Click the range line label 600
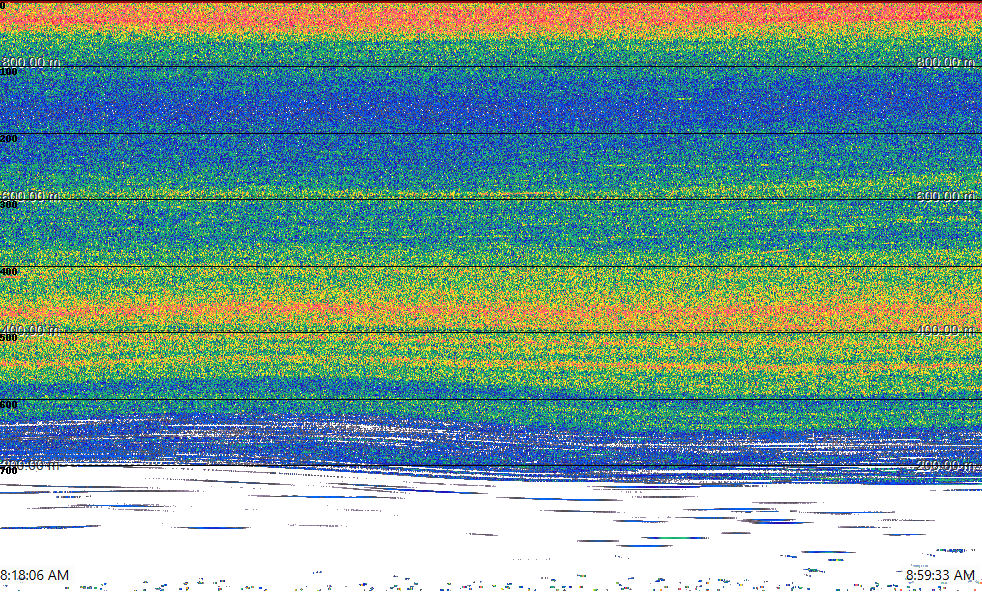 [9, 405]
